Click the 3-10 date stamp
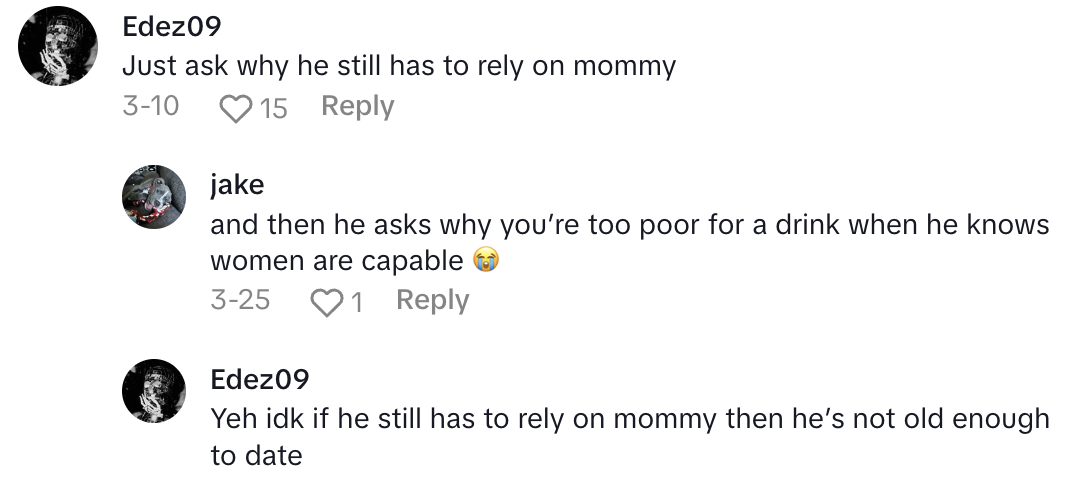 (x=150, y=106)
